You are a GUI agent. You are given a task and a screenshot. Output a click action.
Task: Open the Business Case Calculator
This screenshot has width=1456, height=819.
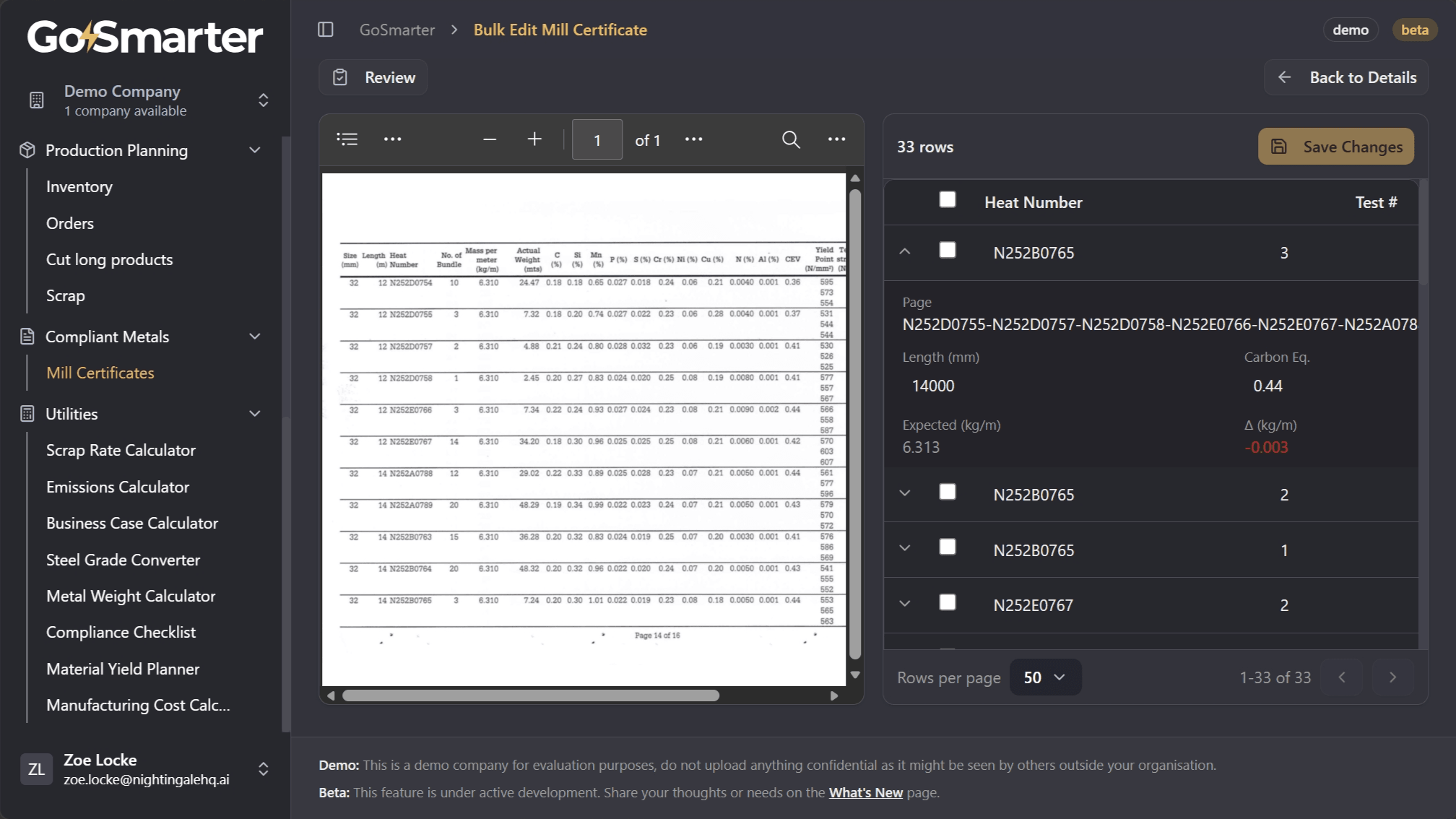[132, 524]
